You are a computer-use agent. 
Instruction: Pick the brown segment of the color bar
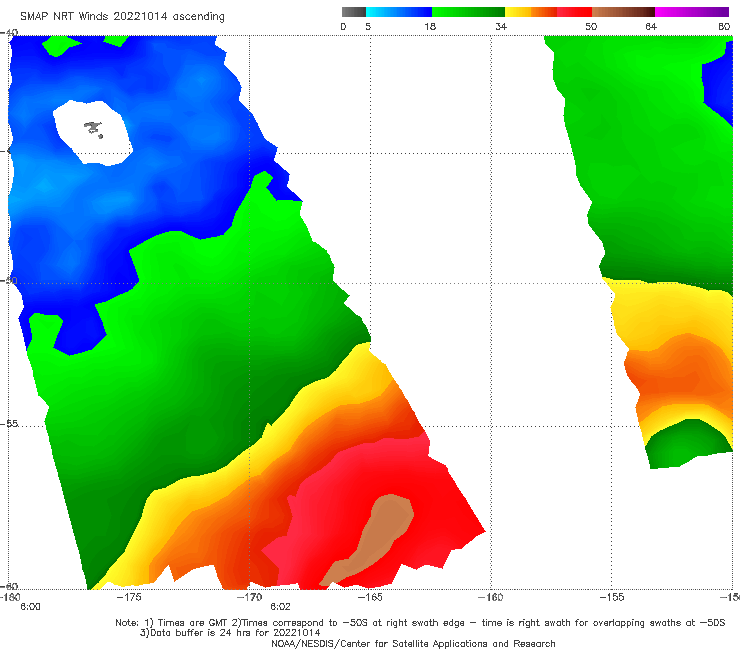pyautogui.click(x=623, y=12)
